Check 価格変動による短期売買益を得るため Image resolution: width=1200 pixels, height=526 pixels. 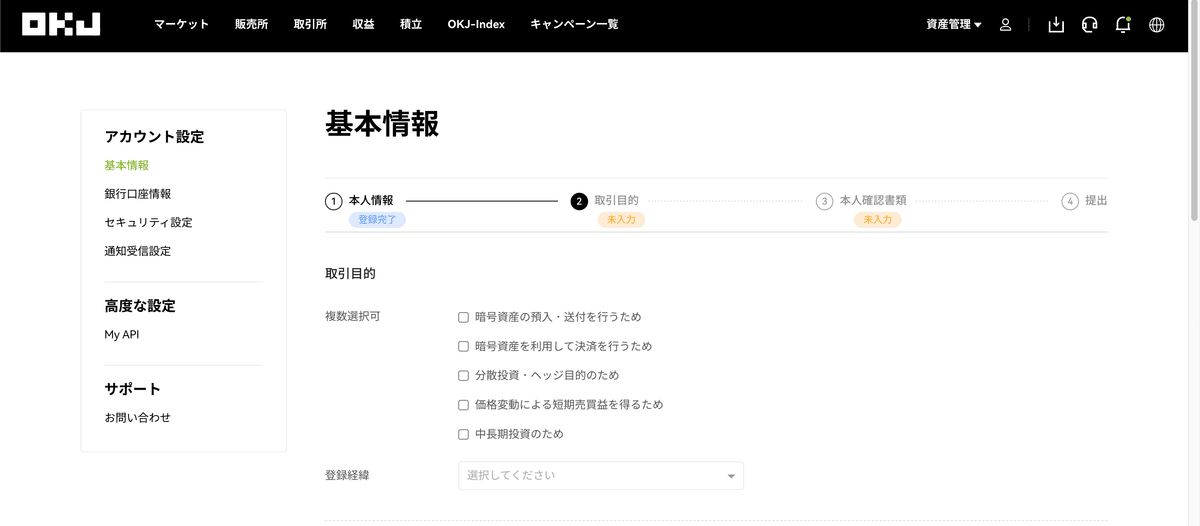tap(463, 405)
